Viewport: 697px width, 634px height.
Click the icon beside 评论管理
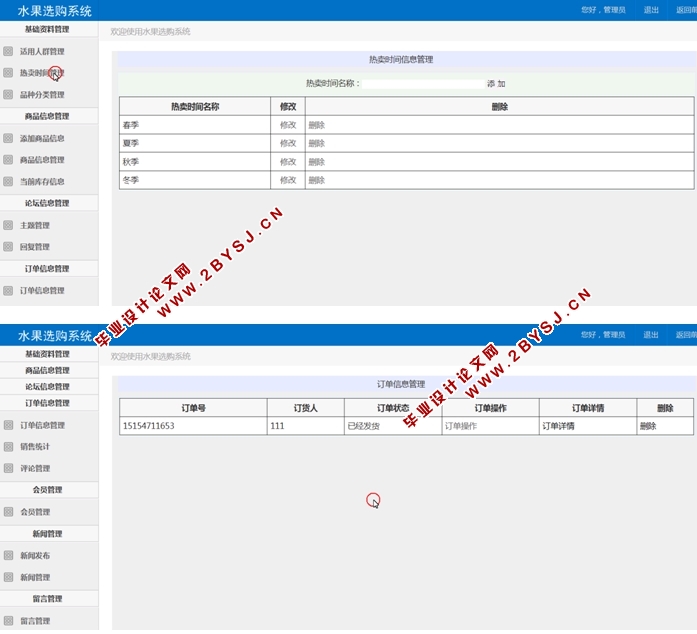pyautogui.click(x=8, y=468)
